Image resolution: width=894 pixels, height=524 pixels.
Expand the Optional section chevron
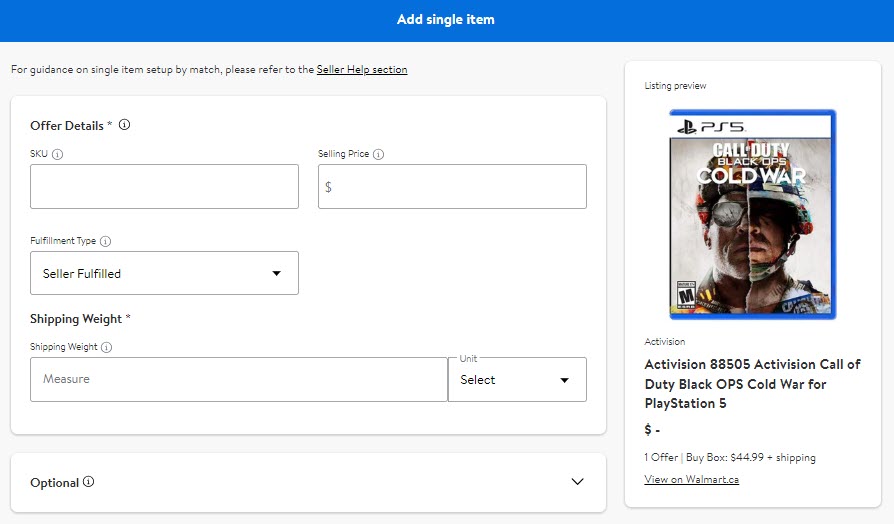pyautogui.click(x=578, y=482)
